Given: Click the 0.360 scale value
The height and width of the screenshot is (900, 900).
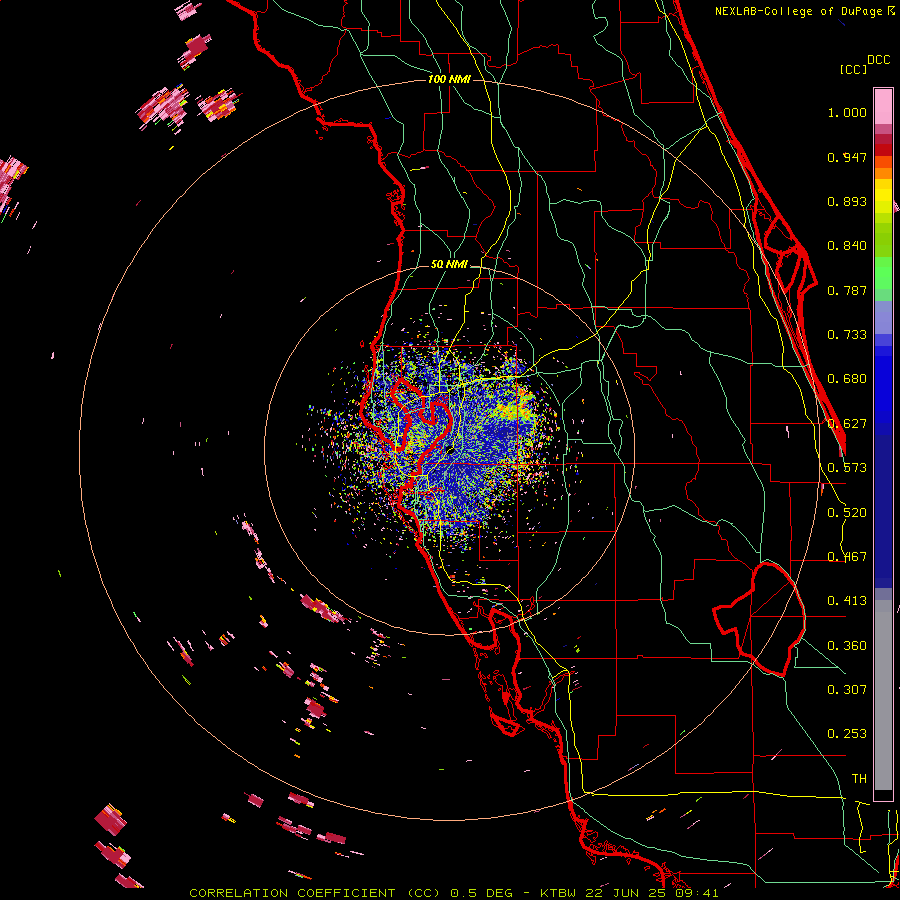Looking at the screenshot, I should coord(847,646).
